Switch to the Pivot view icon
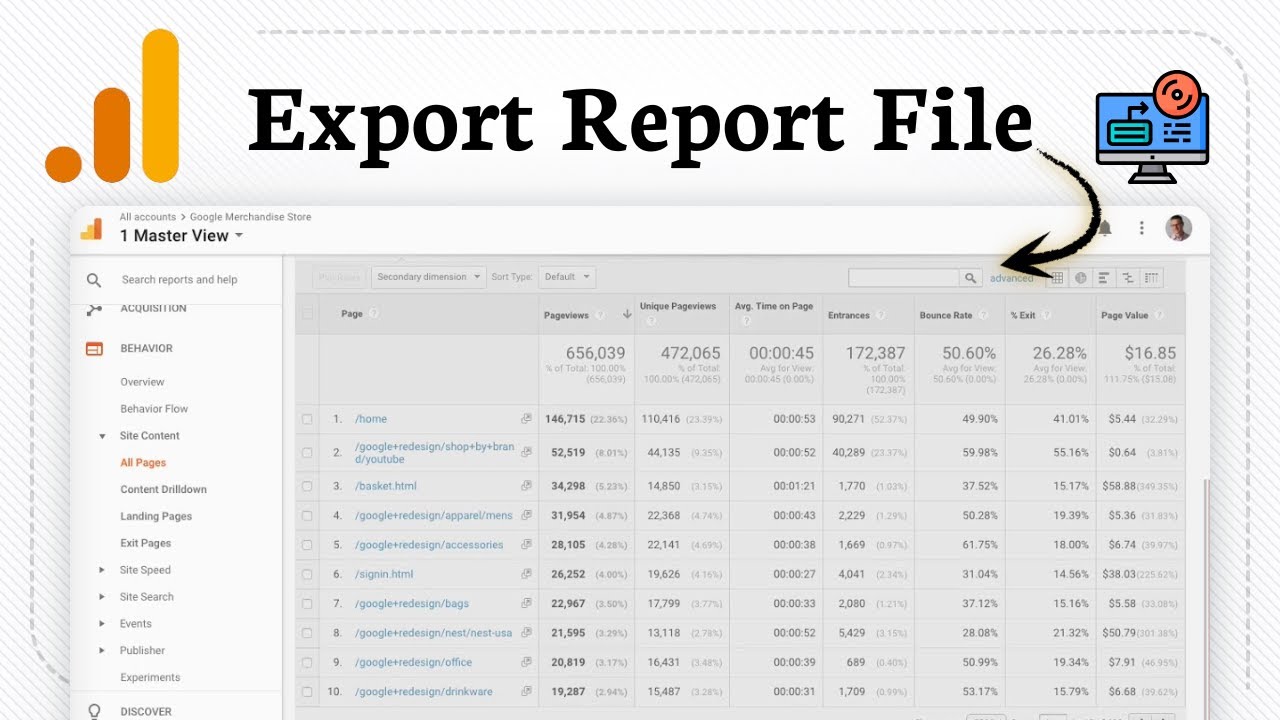Viewport: 1280px width, 720px height. (1152, 278)
